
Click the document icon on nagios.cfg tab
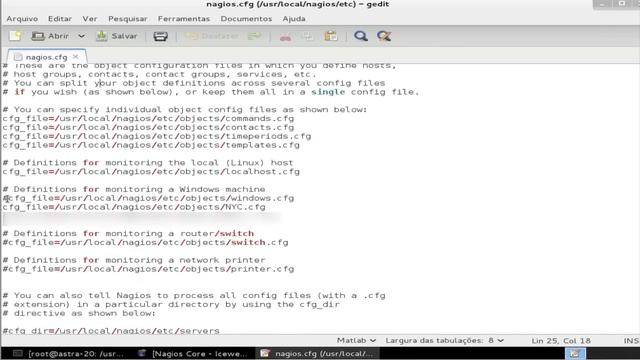pos(18,57)
